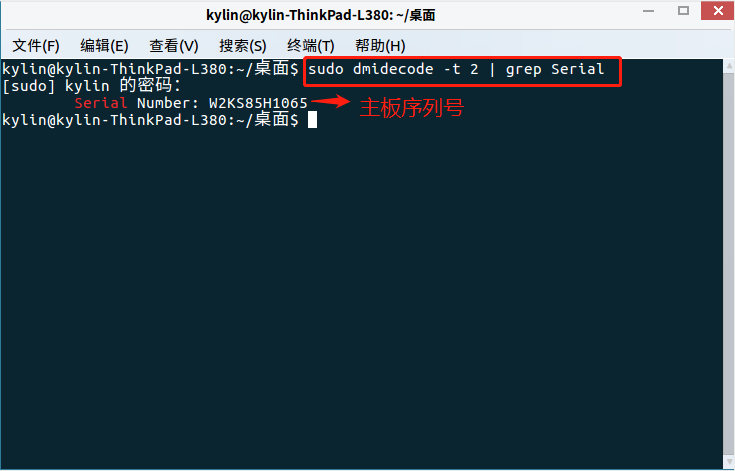The image size is (735, 471).
Task: Click the scrollbar up arrow
Action: 729,66
